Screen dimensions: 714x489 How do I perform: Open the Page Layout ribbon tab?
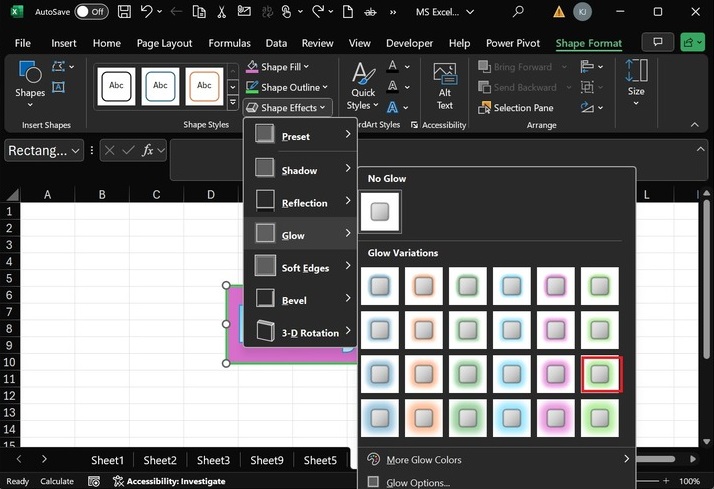click(164, 44)
